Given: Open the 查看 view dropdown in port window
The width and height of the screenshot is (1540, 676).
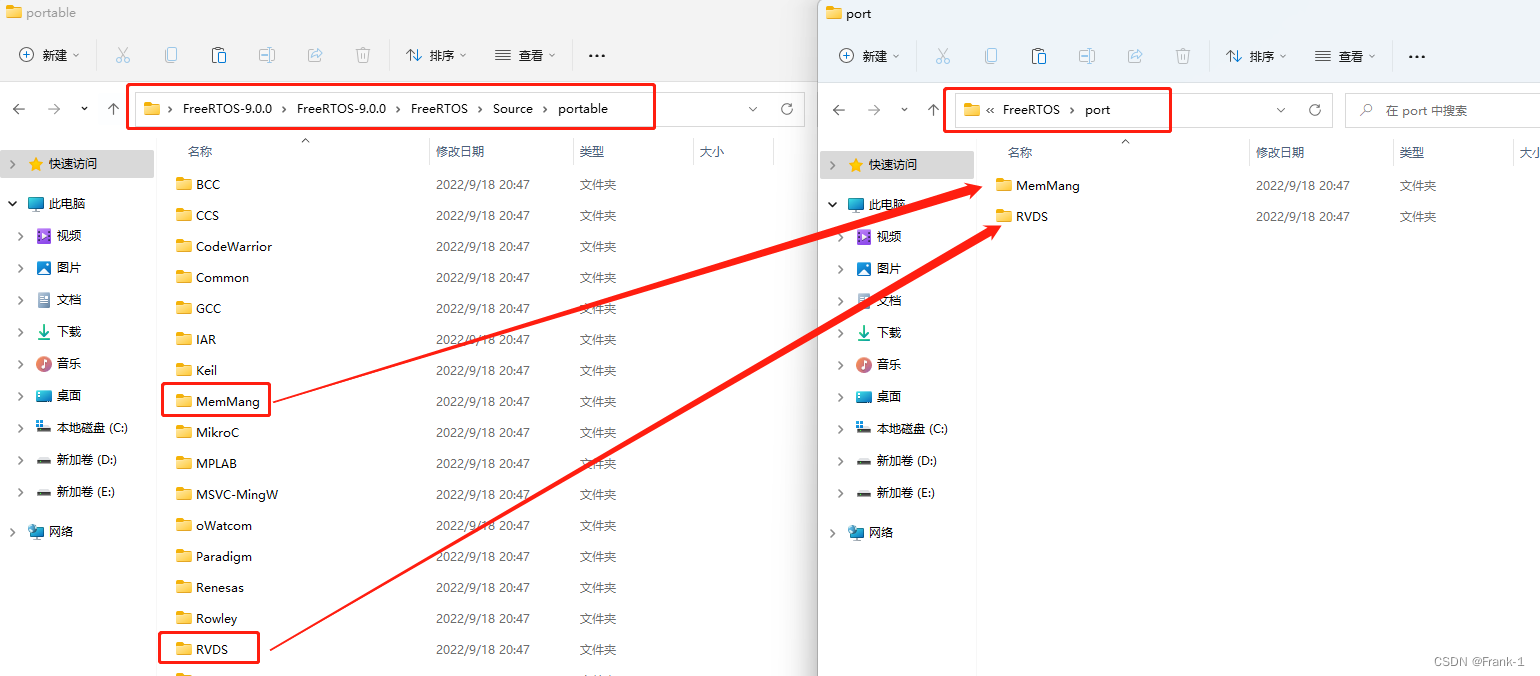Looking at the screenshot, I should (1345, 56).
